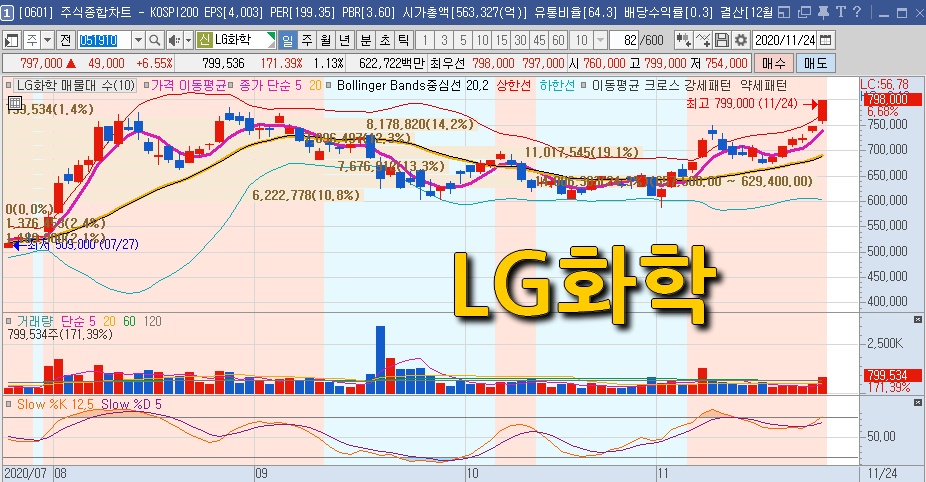The height and width of the screenshot is (482, 926).
Task: Edit the candle count field 82
Action: [x=625, y=40]
